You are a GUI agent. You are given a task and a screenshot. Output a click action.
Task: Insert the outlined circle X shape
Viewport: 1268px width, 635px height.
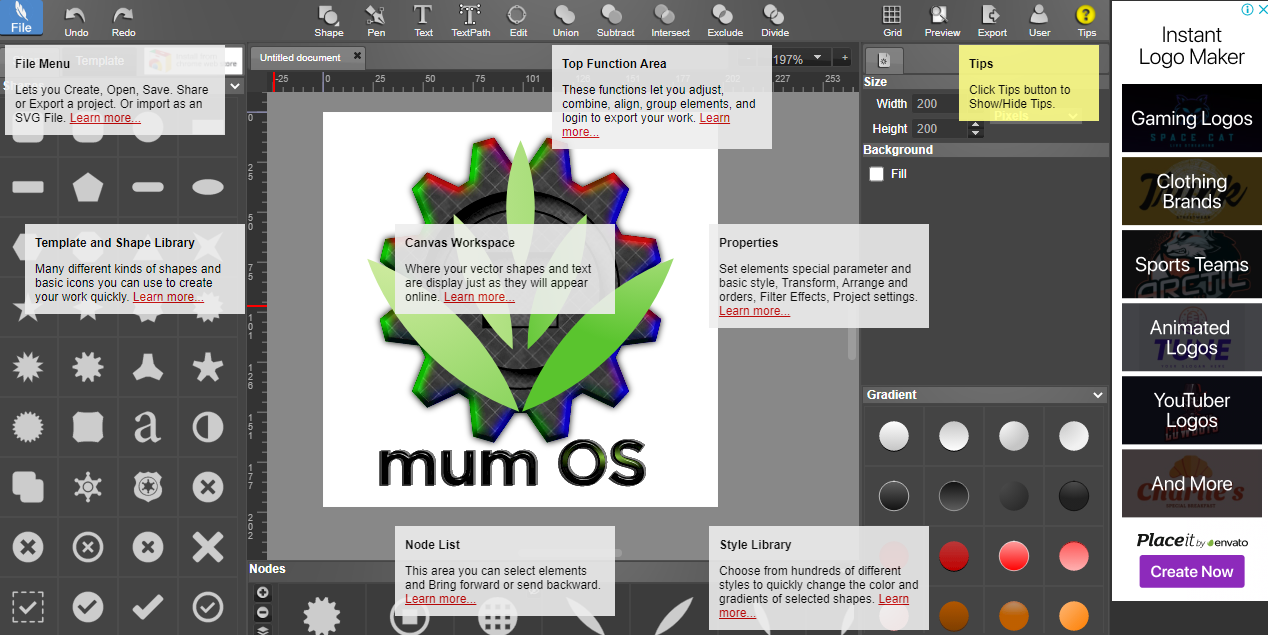tap(88, 547)
